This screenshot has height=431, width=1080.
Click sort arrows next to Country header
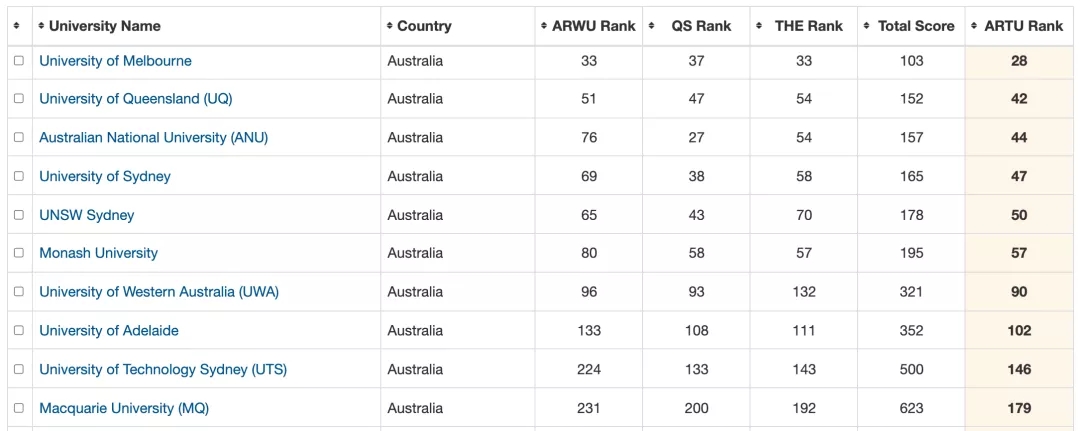(x=390, y=26)
